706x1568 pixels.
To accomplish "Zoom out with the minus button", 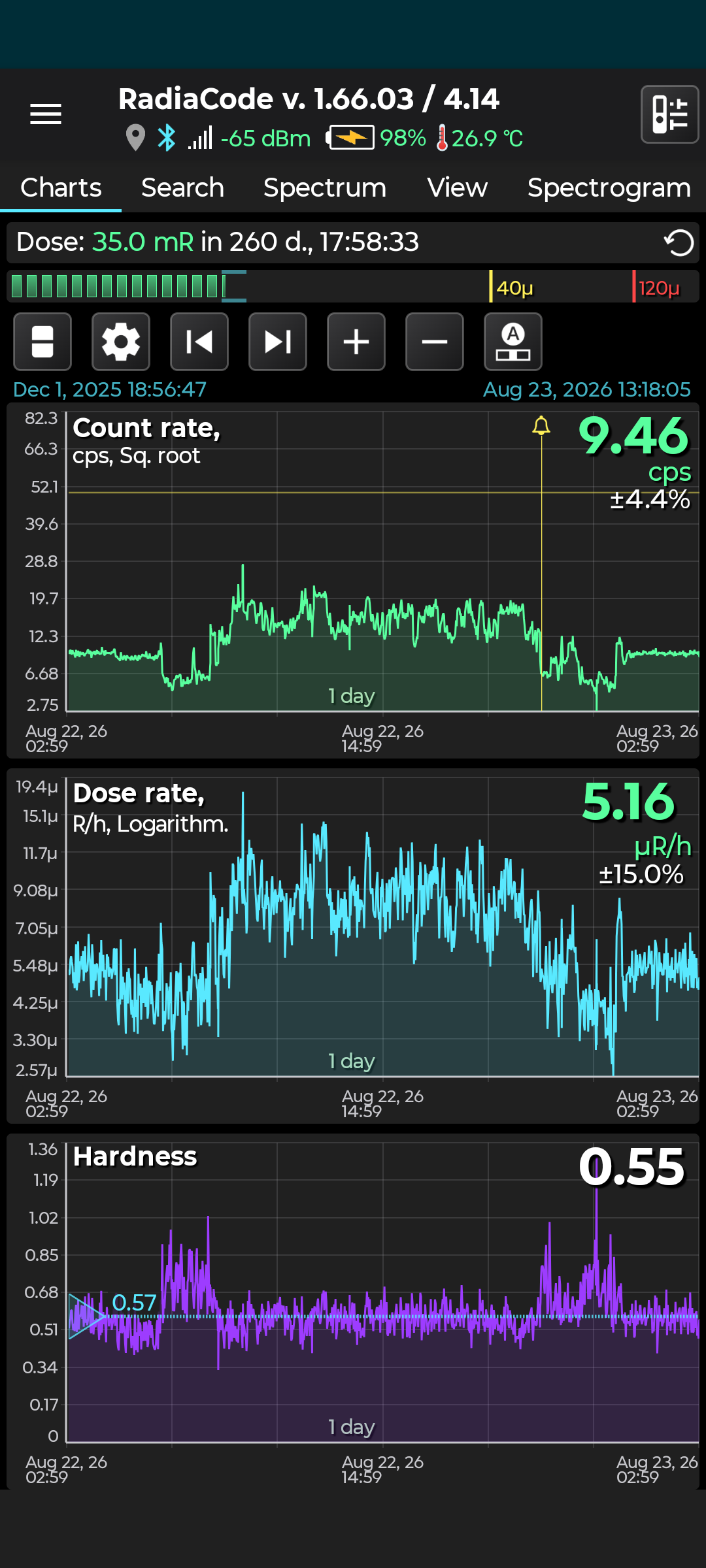I will [435, 342].
